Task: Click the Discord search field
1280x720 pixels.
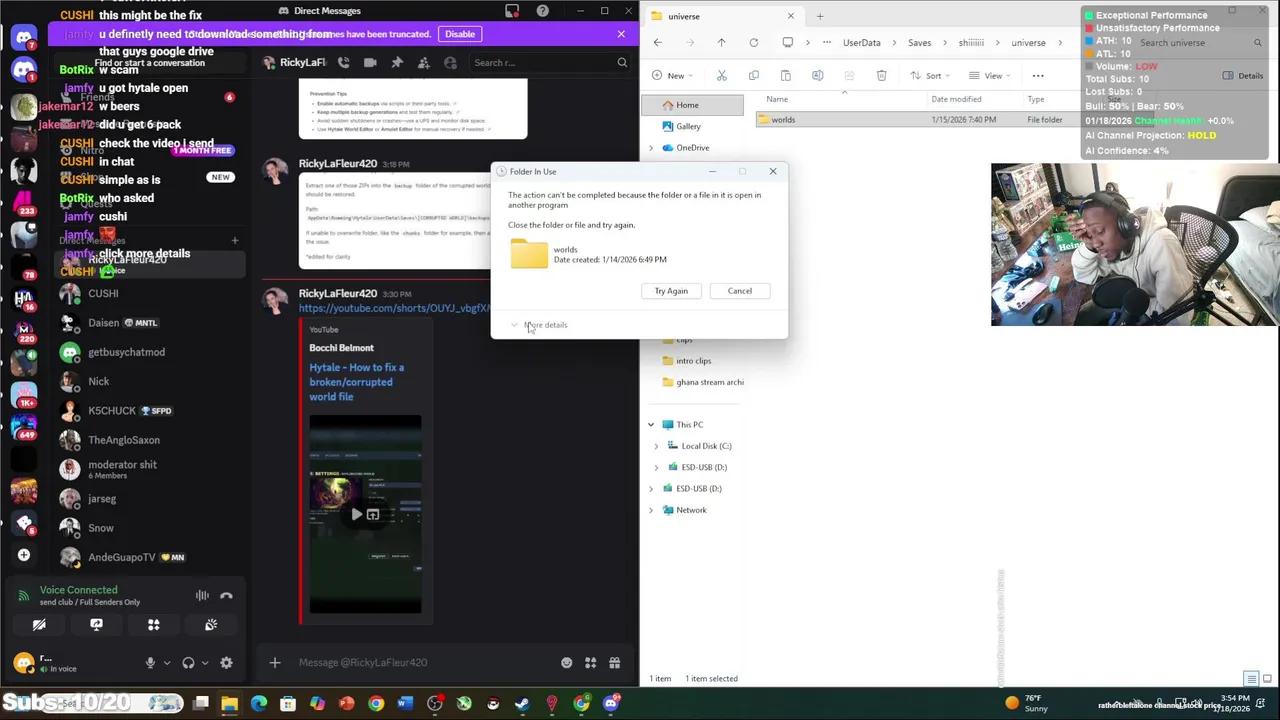Action: click(x=551, y=62)
